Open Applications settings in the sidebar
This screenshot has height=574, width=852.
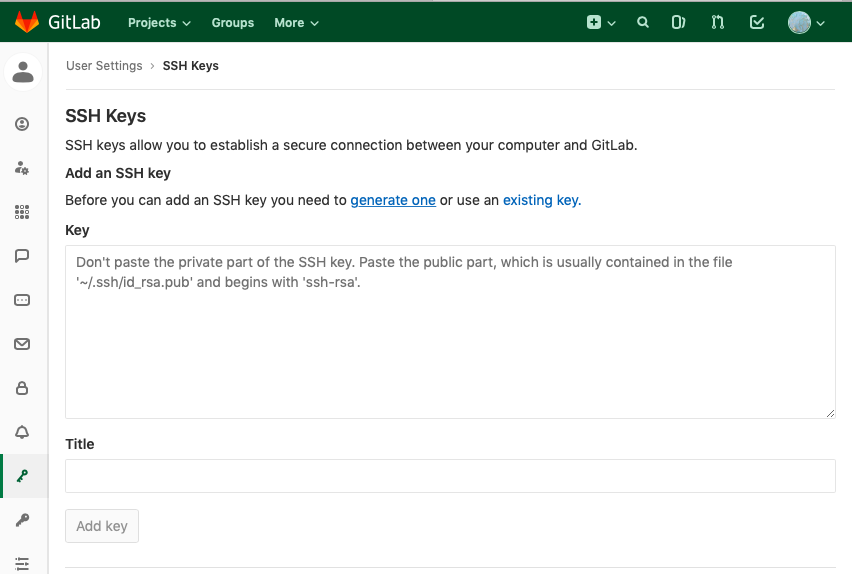[22, 212]
